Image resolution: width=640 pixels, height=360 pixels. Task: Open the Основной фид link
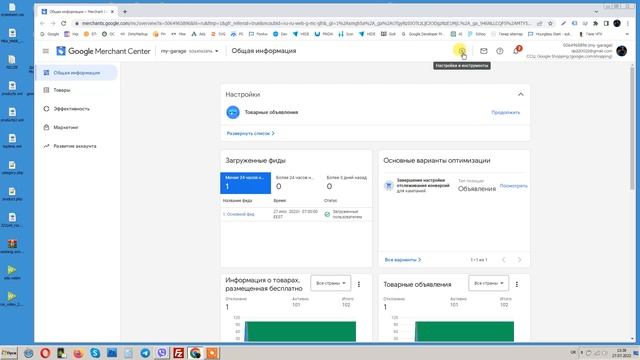coord(239,214)
